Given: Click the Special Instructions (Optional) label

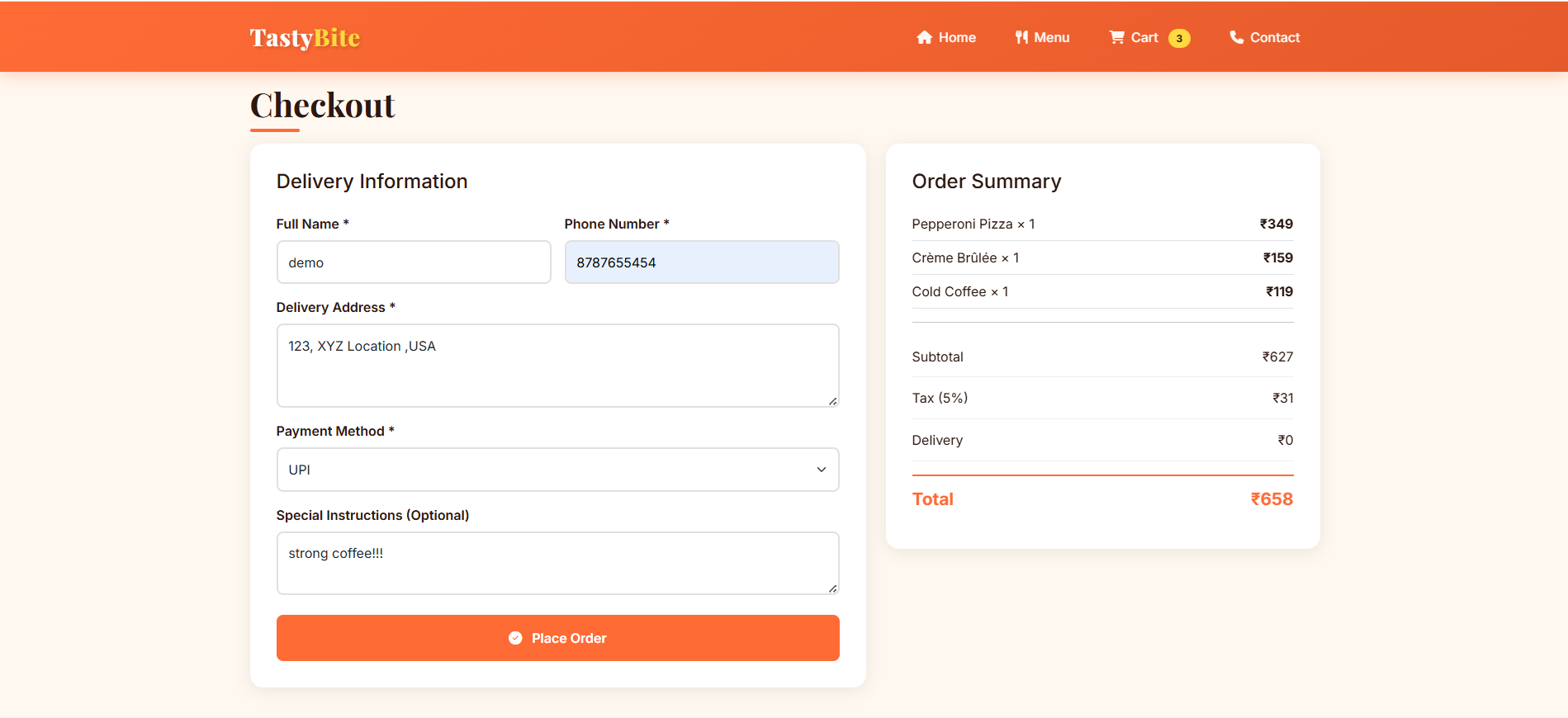Looking at the screenshot, I should (x=373, y=515).
